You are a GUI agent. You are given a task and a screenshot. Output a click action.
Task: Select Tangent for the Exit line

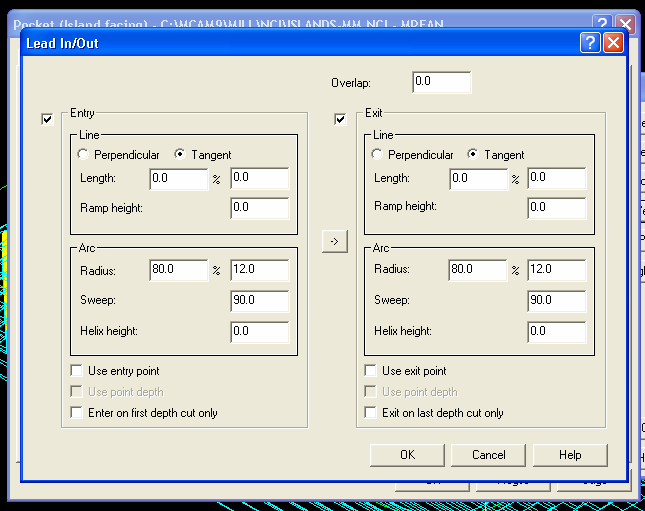click(473, 154)
